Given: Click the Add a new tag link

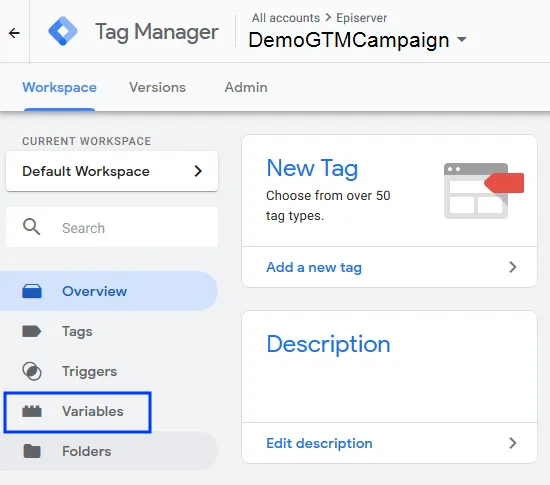Looking at the screenshot, I should pyautogui.click(x=314, y=268).
